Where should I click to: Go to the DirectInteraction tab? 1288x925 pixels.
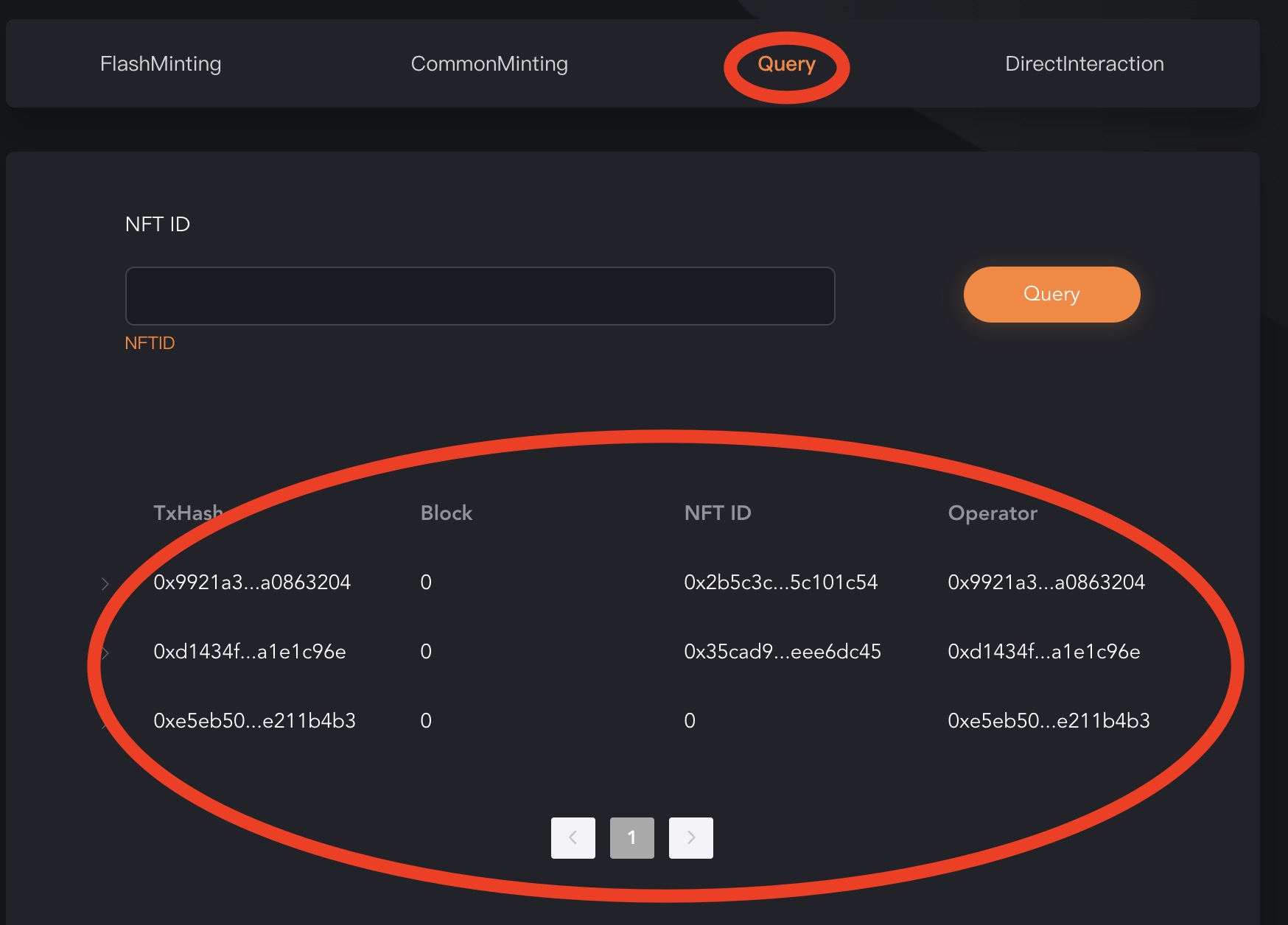(1084, 64)
